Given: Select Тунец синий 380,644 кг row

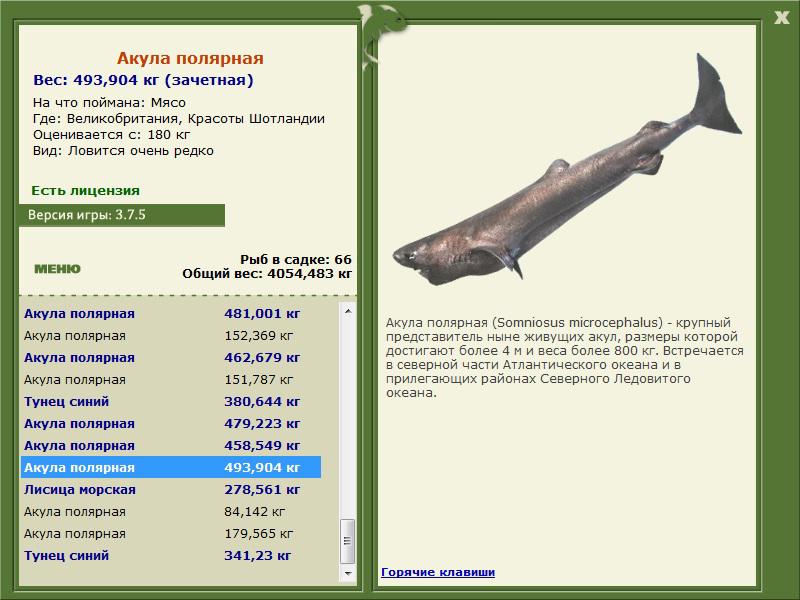Looking at the screenshot, I should 171,402.
